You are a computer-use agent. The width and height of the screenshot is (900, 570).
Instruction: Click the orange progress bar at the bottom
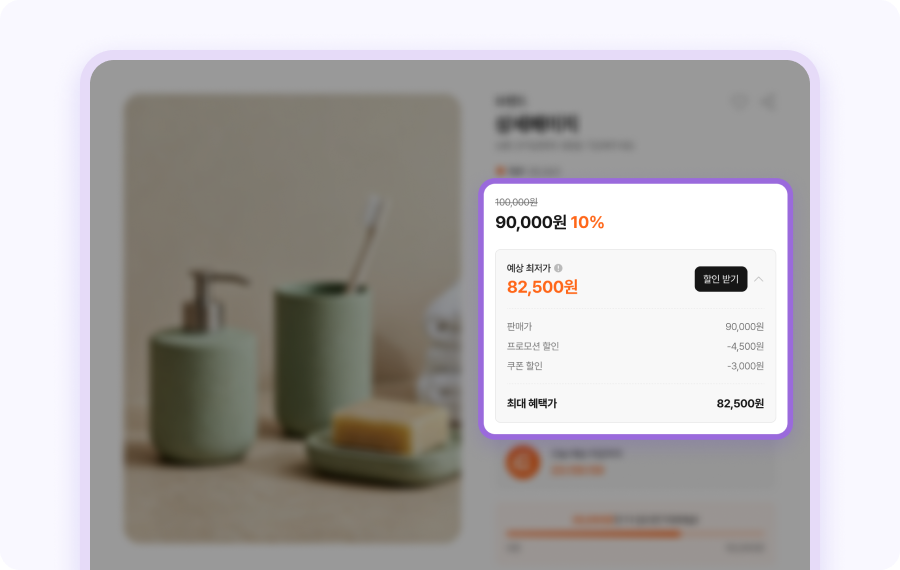pyautogui.click(x=593, y=534)
